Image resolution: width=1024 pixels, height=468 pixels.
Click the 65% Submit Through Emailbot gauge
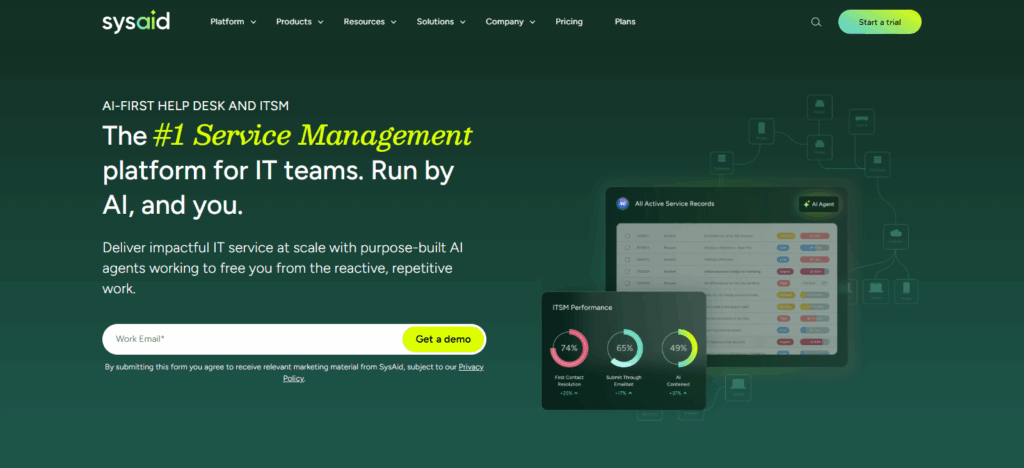pyautogui.click(x=625, y=347)
